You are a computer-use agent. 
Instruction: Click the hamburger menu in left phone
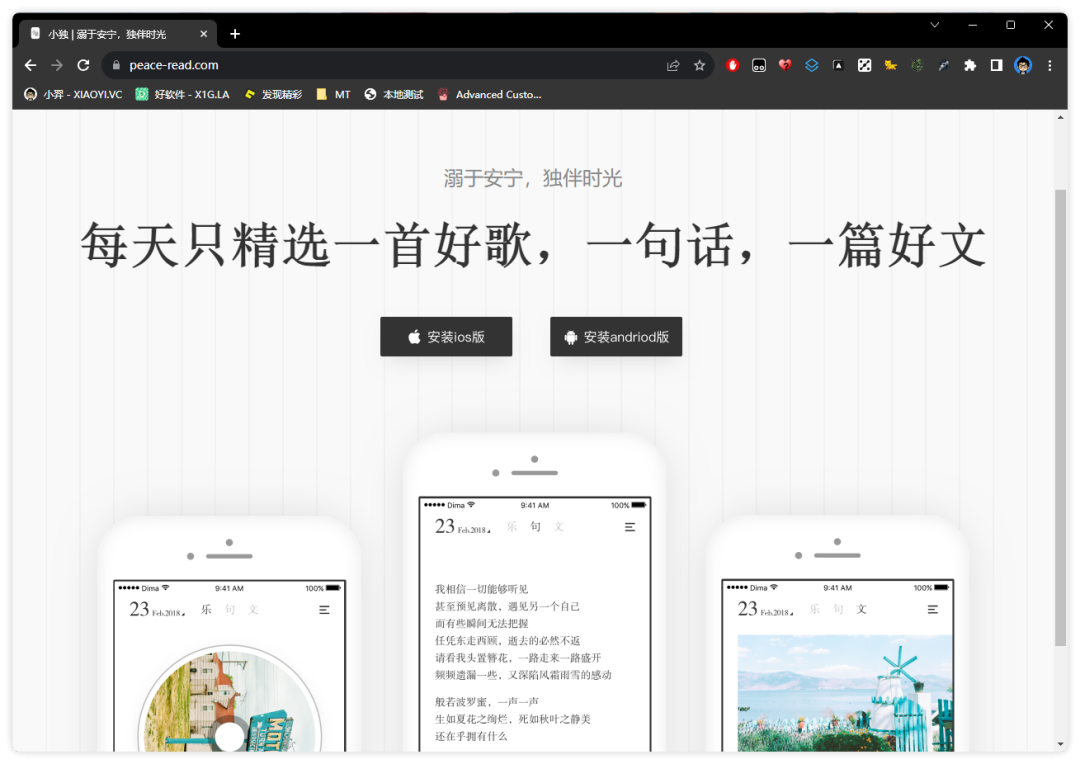coord(324,610)
